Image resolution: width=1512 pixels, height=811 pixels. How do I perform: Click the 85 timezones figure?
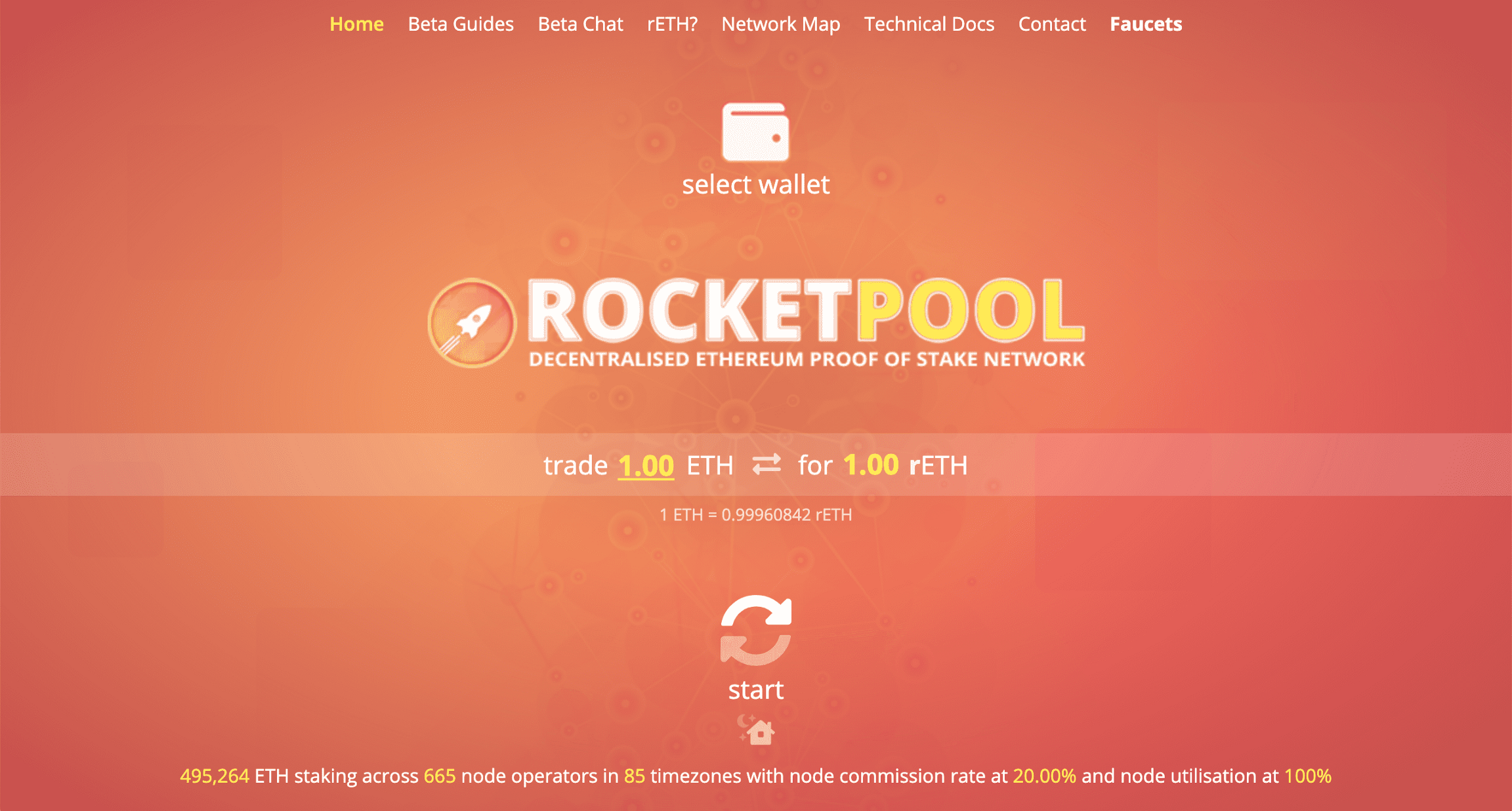coord(635,776)
